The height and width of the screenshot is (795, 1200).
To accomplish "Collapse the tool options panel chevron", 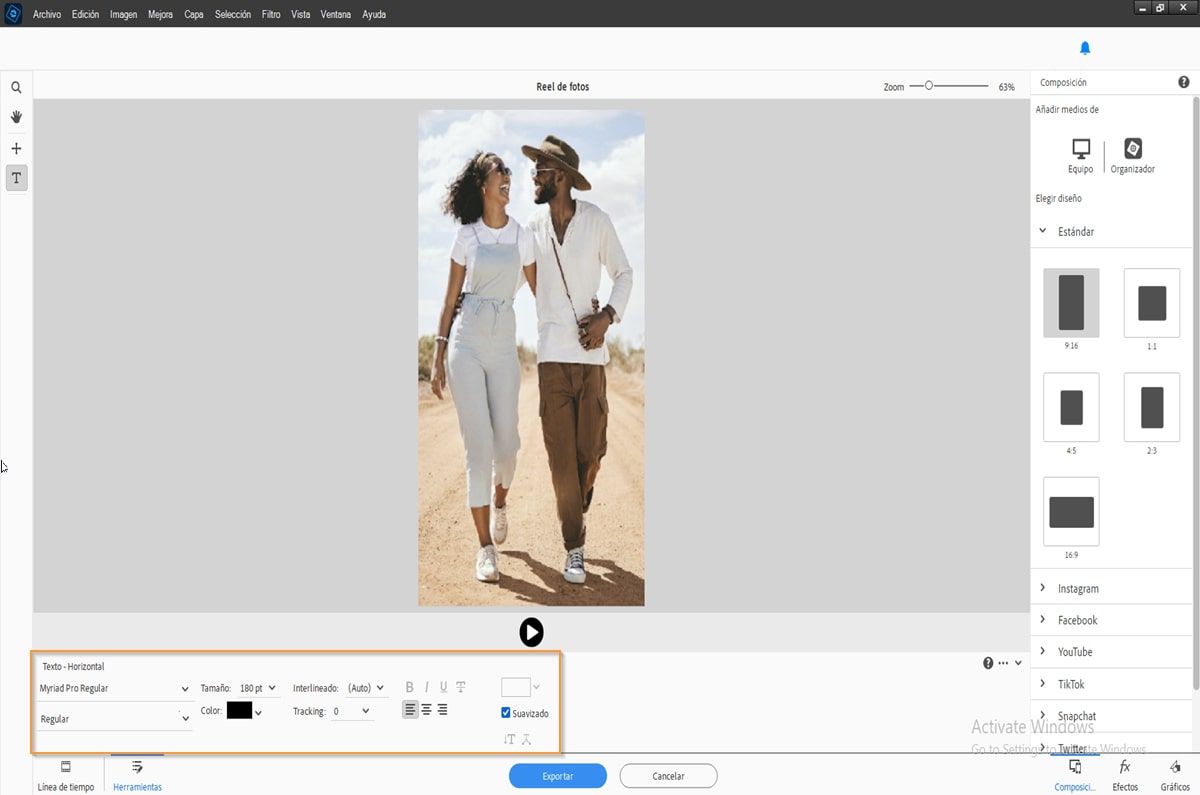I will pyautogui.click(x=1019, y=663).
